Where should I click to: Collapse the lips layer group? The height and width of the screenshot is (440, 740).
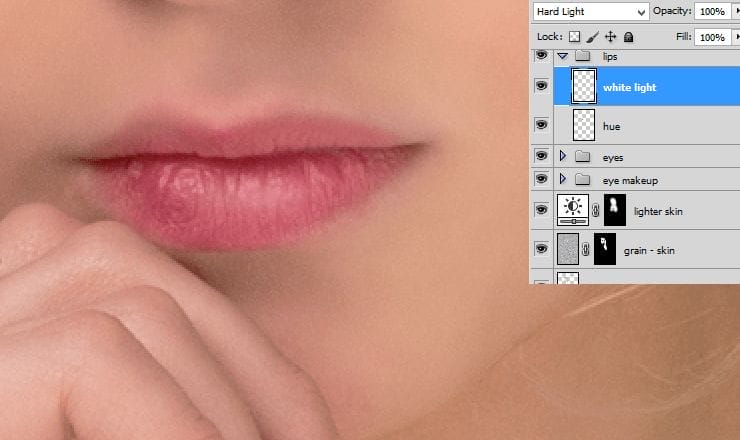coord(562,57)
